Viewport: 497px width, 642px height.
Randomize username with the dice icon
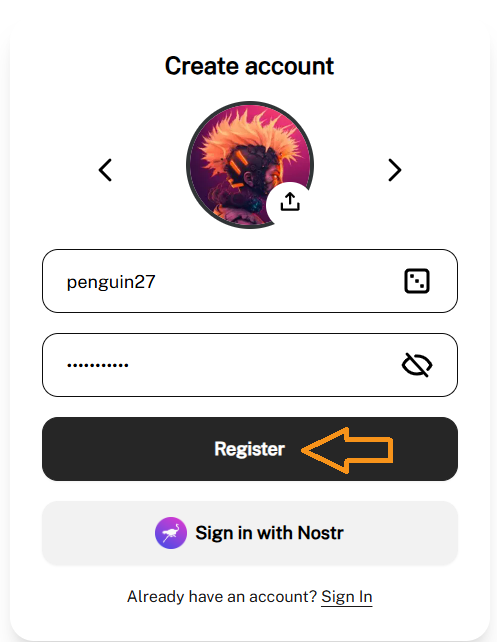(x=417, y=281)
